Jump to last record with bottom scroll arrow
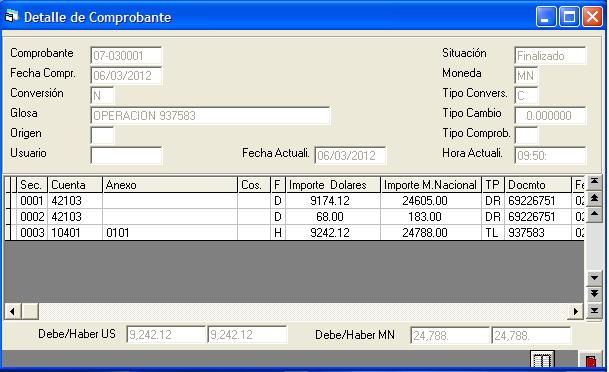This screenshot has height=372, width=609. pyautogui.click(x=594, y=310)
